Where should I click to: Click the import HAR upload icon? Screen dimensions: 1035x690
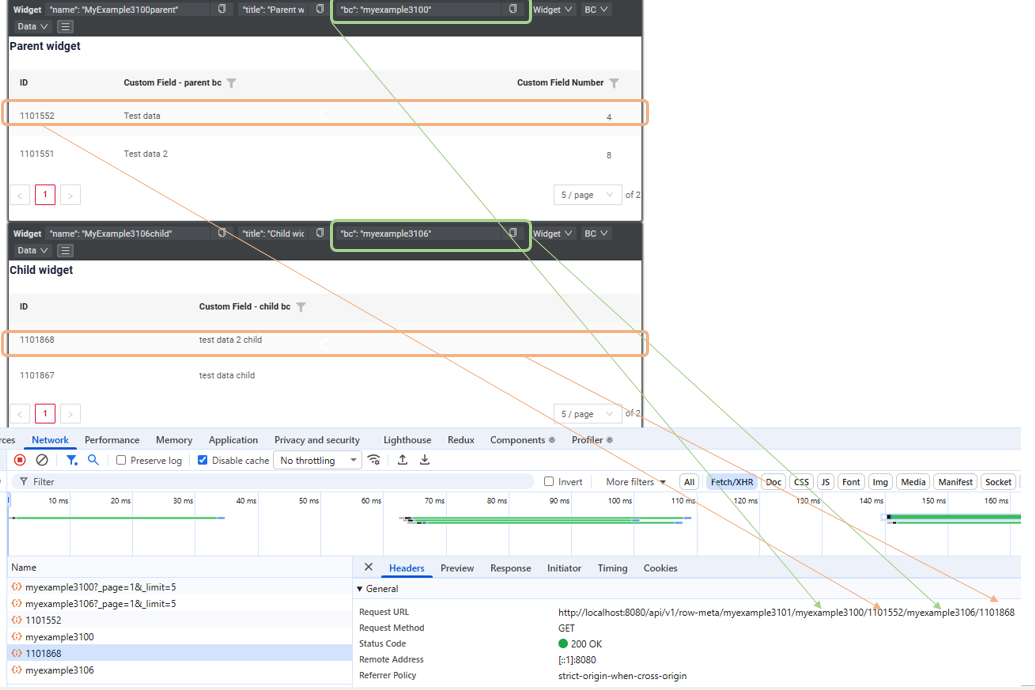click(402, 460)
